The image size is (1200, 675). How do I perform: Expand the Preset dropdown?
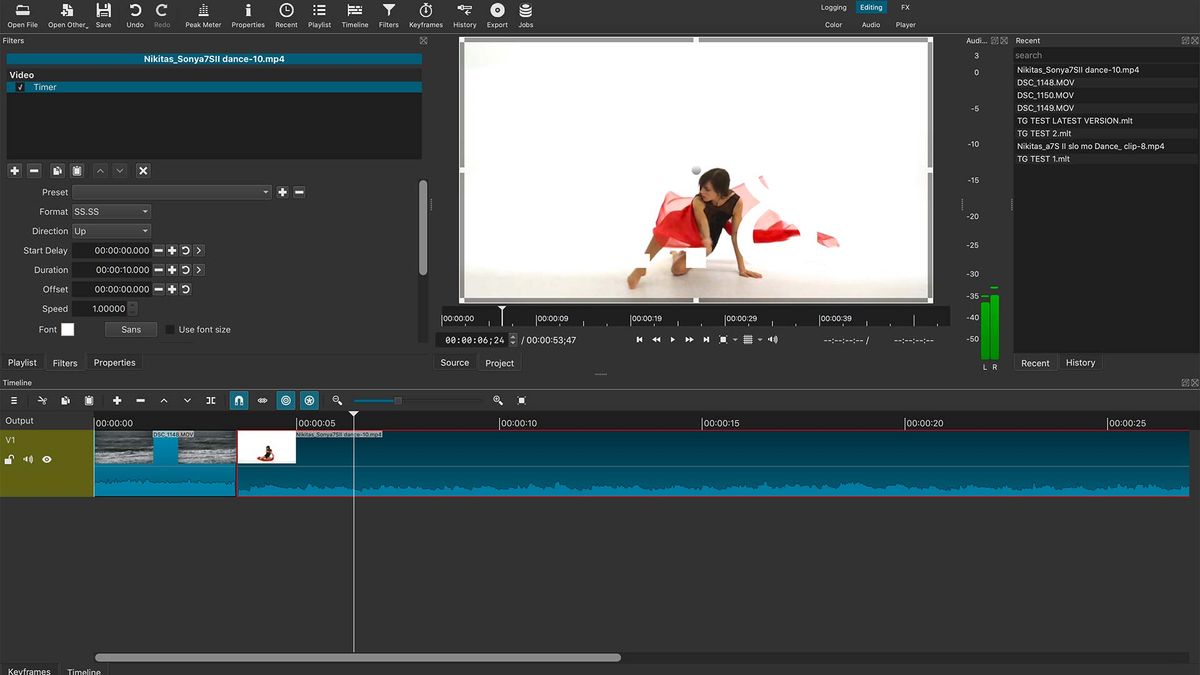[x=171, y=192]
